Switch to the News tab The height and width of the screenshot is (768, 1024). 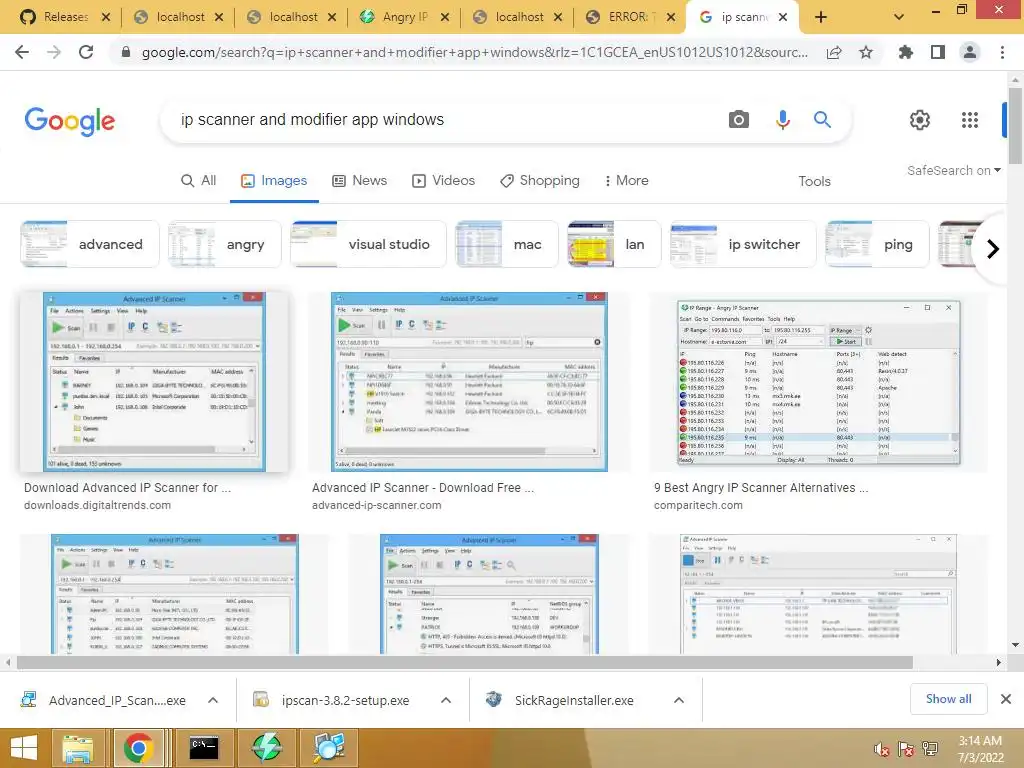(x=359, y=181)
